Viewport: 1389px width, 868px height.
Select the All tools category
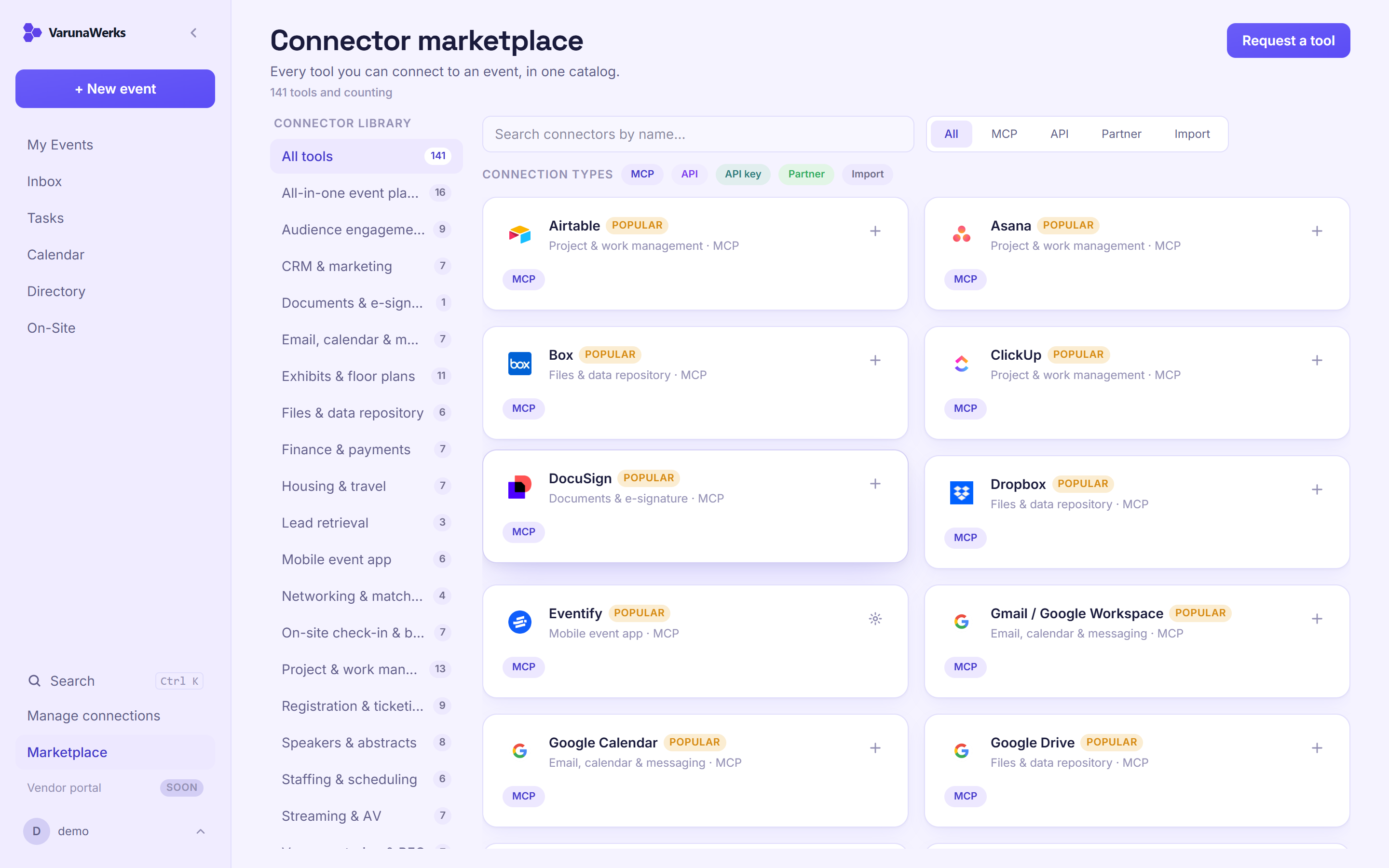[x=366, y=156]
